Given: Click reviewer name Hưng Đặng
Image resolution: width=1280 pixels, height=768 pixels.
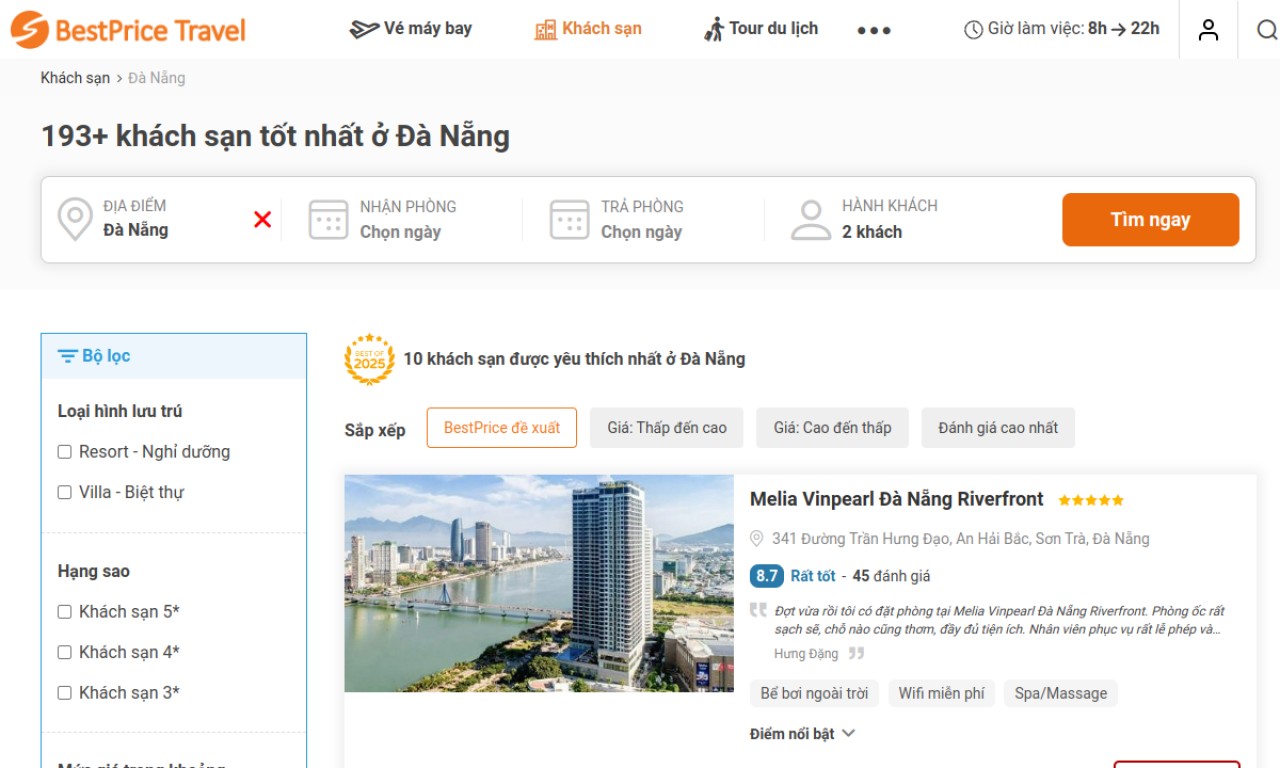Looking at the screenshot, I should coord(806,654).
